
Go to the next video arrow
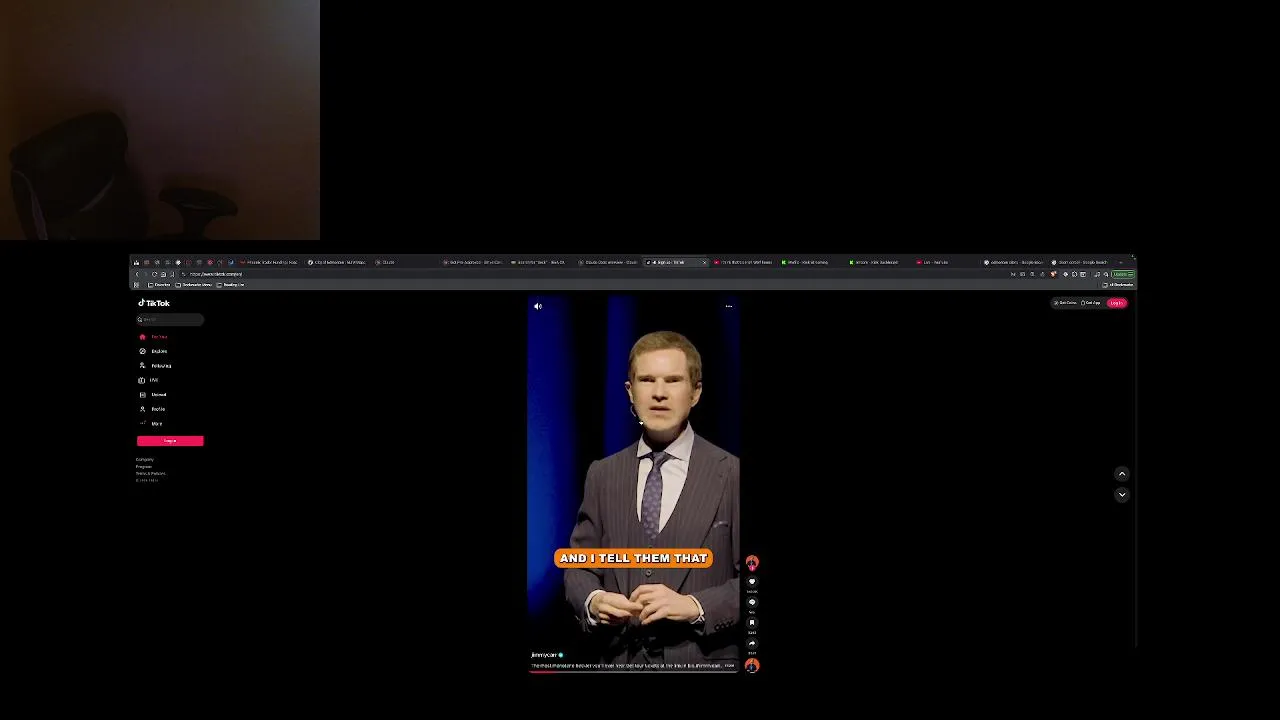click(x=1122, y=494)
